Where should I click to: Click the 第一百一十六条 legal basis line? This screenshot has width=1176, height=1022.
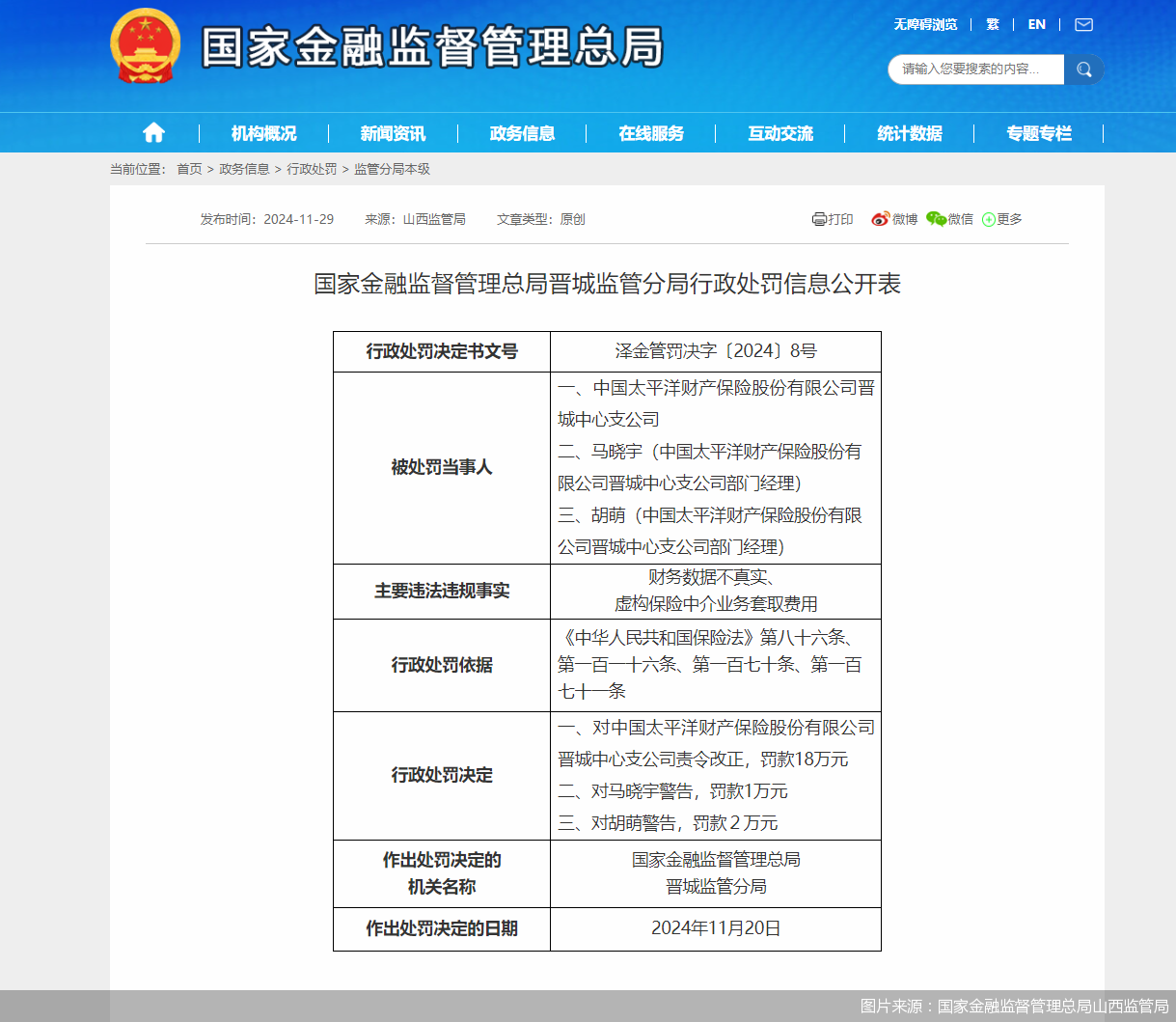[x=710, y=665]
